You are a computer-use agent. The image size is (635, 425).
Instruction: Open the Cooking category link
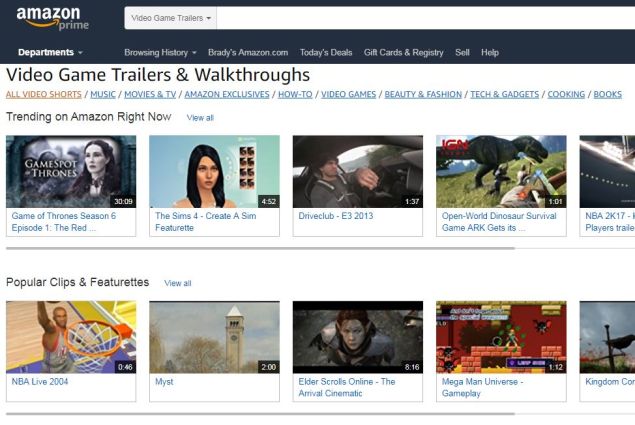pos(566,94)
